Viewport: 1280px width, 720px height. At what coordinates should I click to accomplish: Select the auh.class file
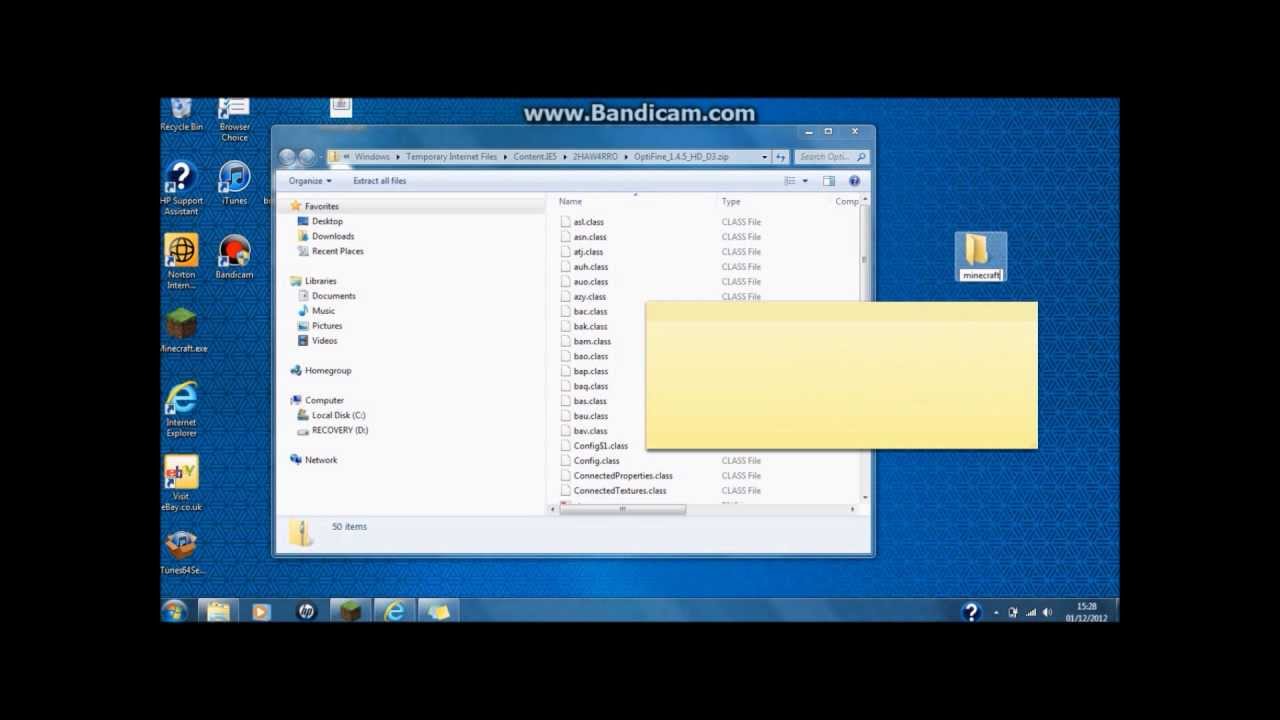coord(590,267)
